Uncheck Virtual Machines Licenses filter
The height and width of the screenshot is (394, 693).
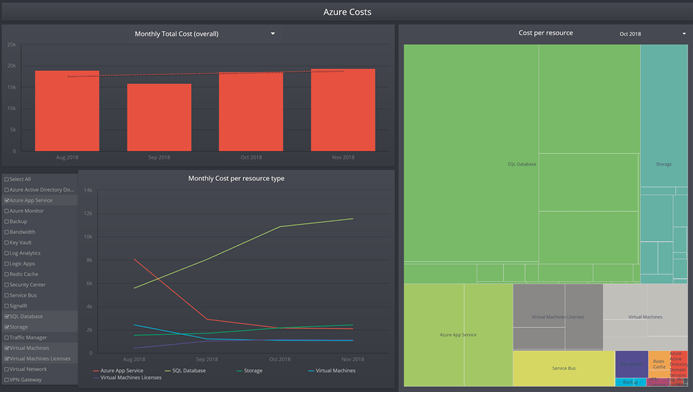point(7,359)
